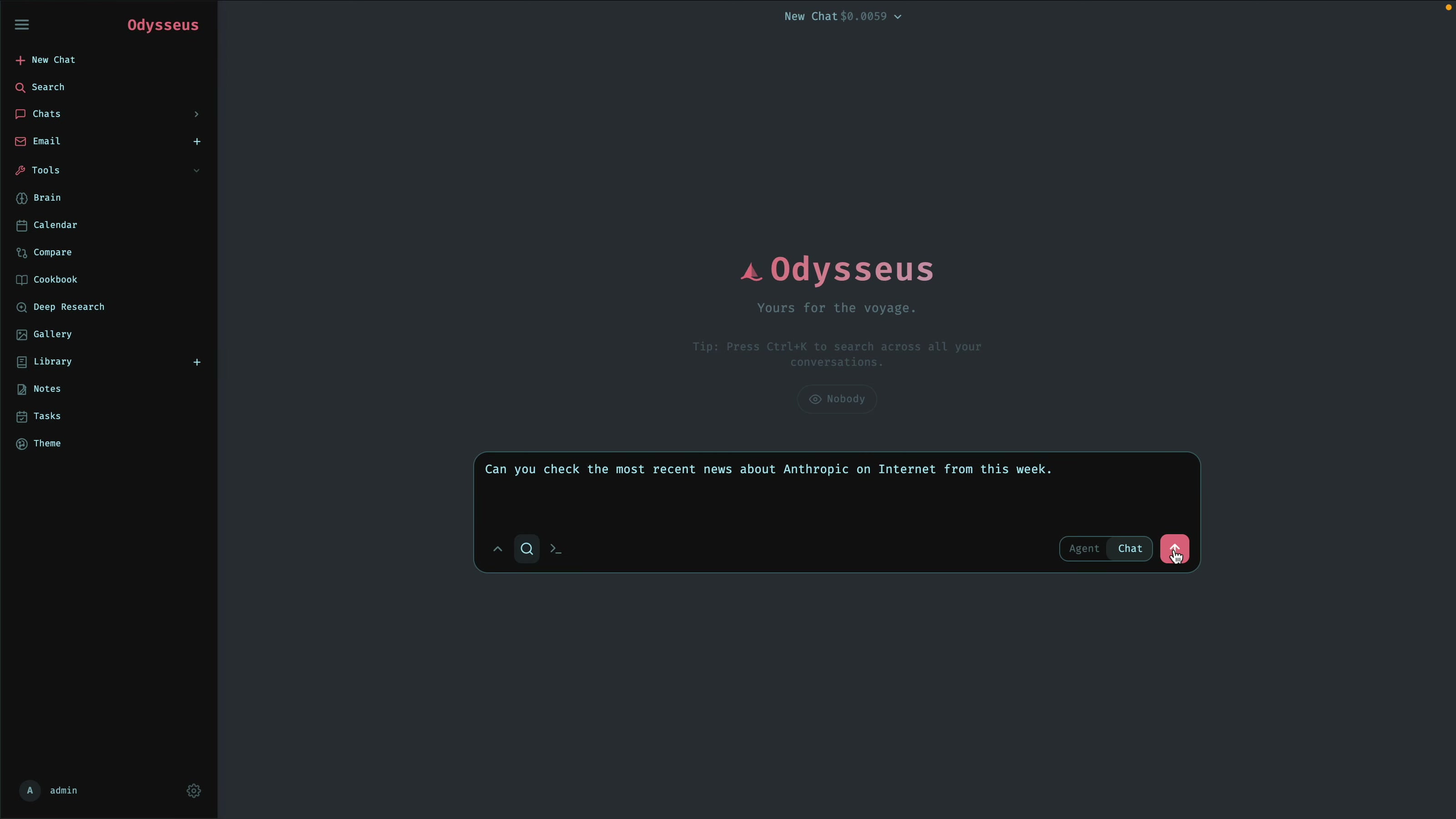Switch to Chat mode
1456x819 pixels.
[1129, 549]
